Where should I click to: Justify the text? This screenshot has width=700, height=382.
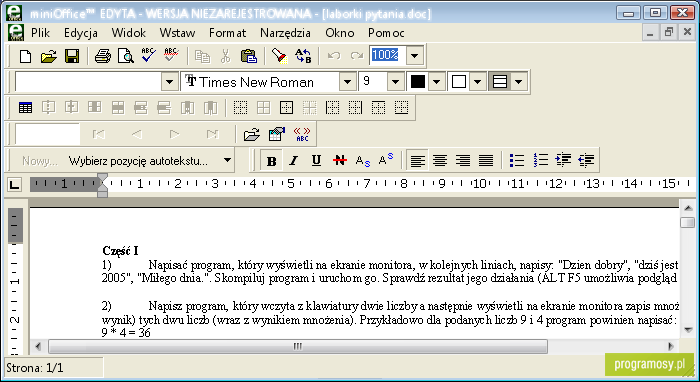[x=486, y=160]
